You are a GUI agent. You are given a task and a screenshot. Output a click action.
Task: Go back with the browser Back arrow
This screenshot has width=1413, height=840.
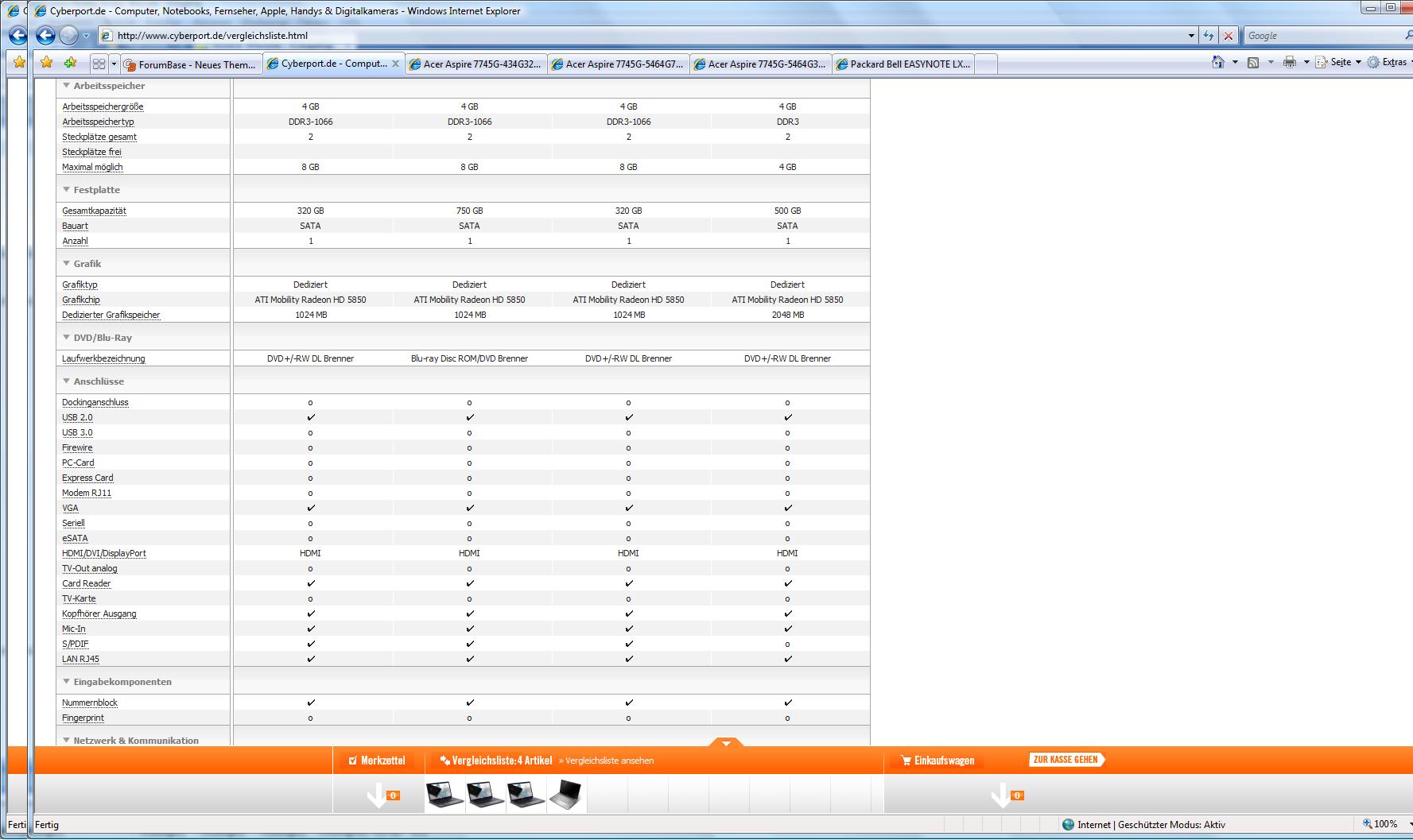(46, 35)
